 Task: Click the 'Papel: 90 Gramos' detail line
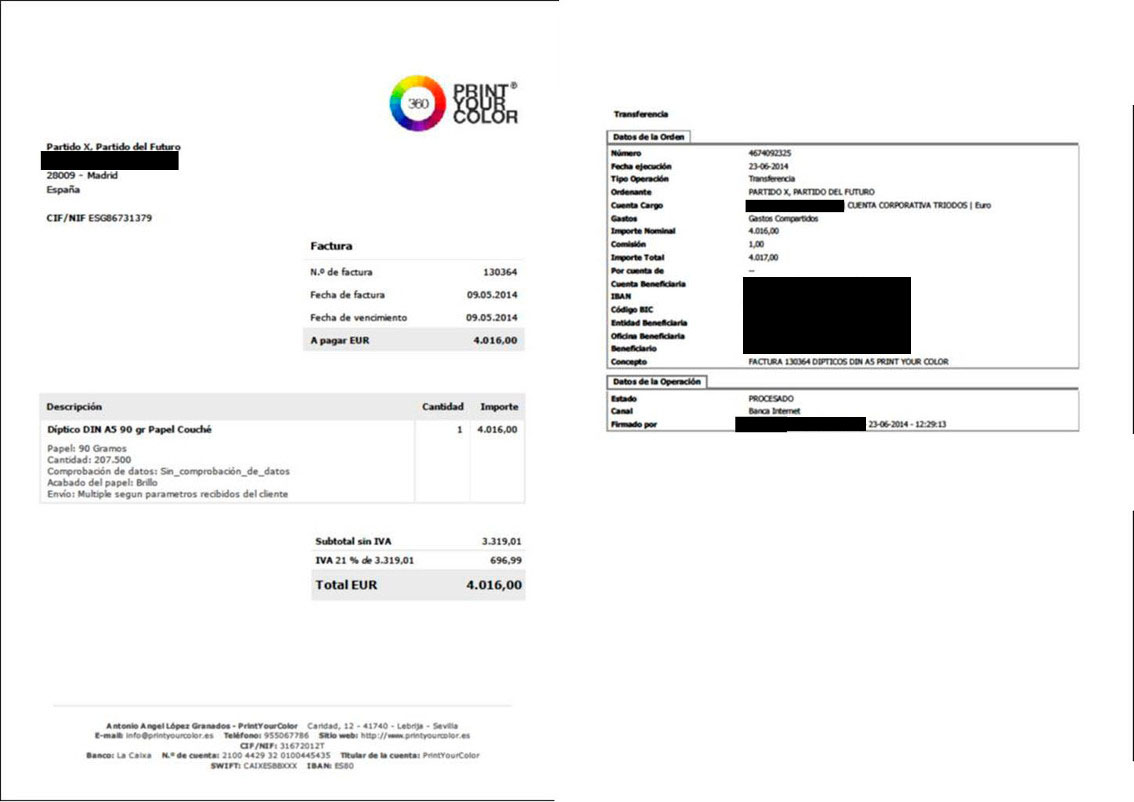87,448
